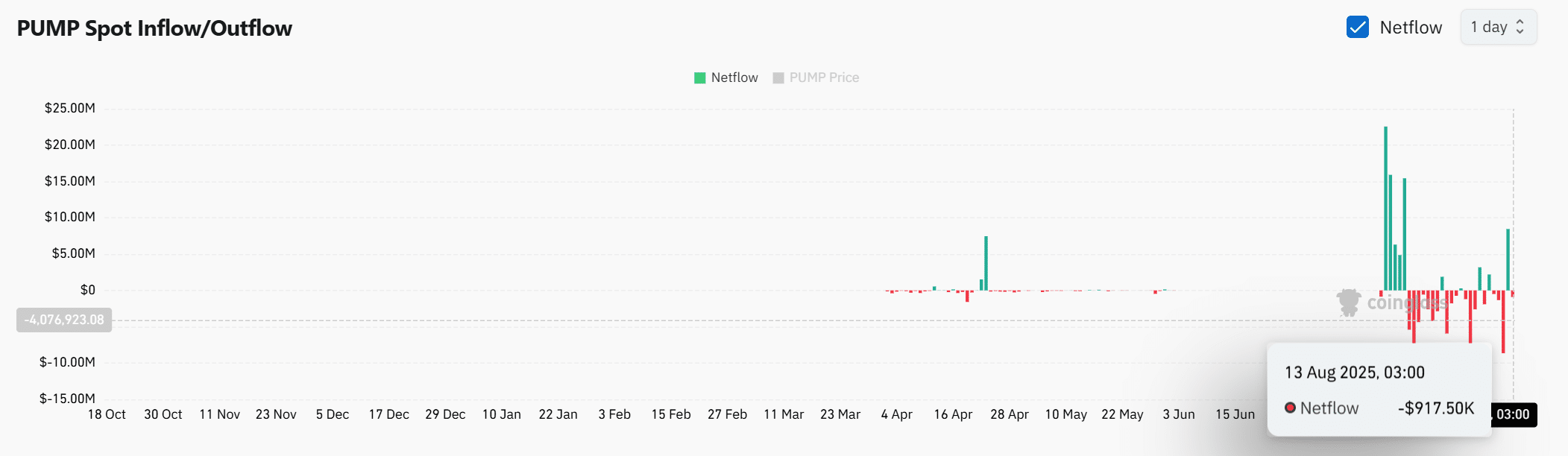Click the 10 Jan x-axis label
Image resolution: width=1568 pixels, height=456 pixels.
coord(501,415)
